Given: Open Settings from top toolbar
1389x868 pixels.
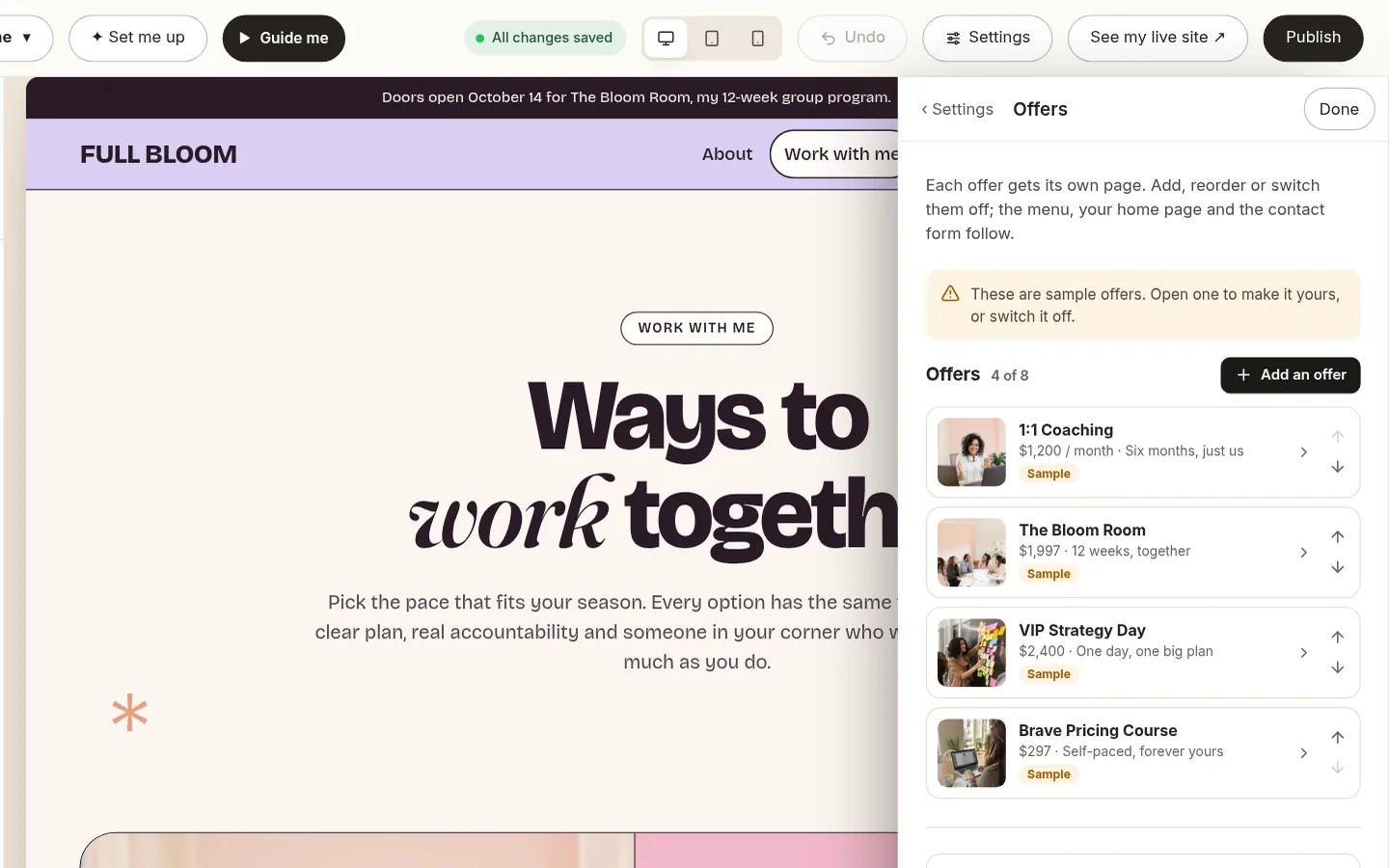Looking at the screenshot, I should tap(987, 38).
